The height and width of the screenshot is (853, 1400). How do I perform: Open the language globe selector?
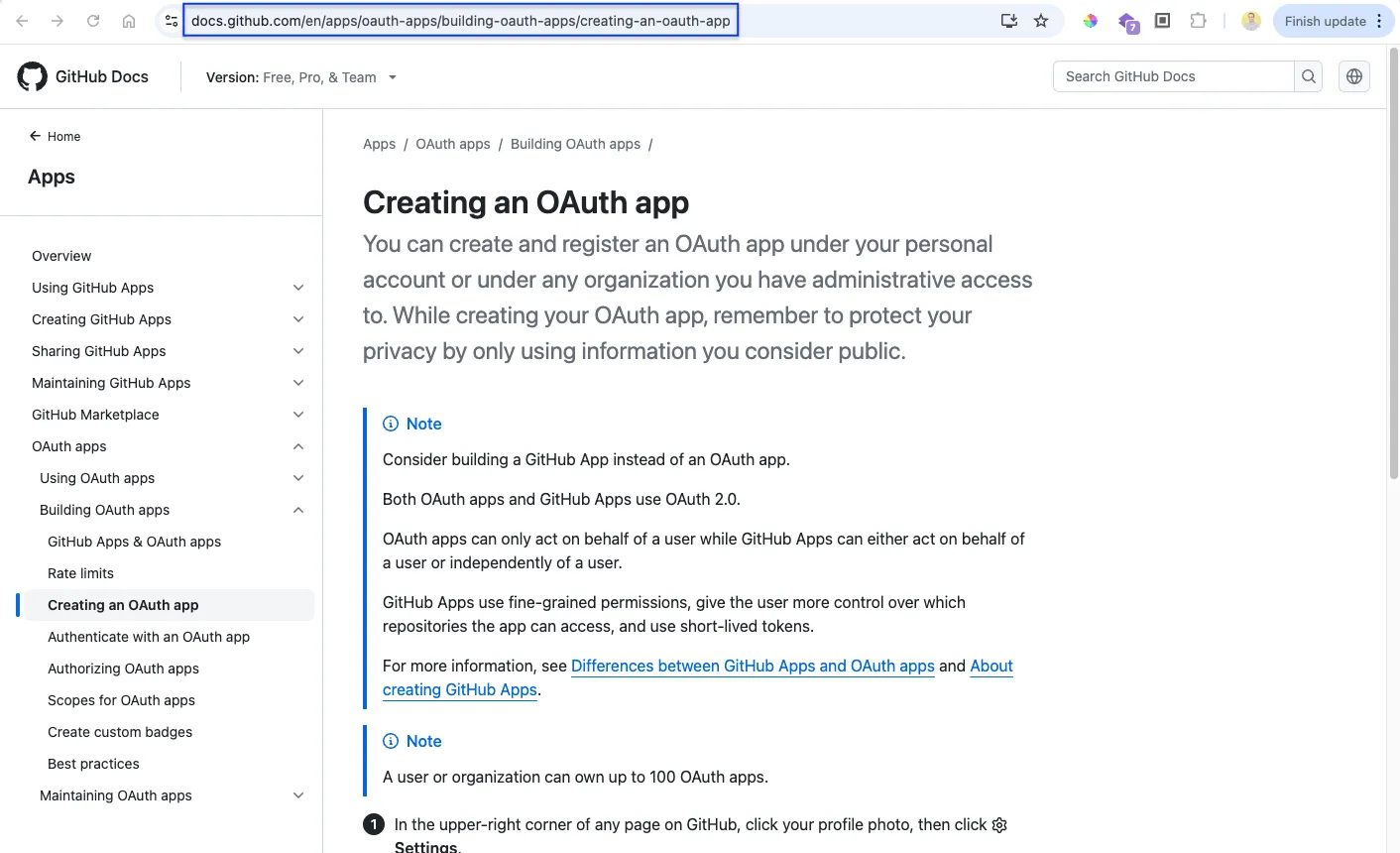point(1354,76)
